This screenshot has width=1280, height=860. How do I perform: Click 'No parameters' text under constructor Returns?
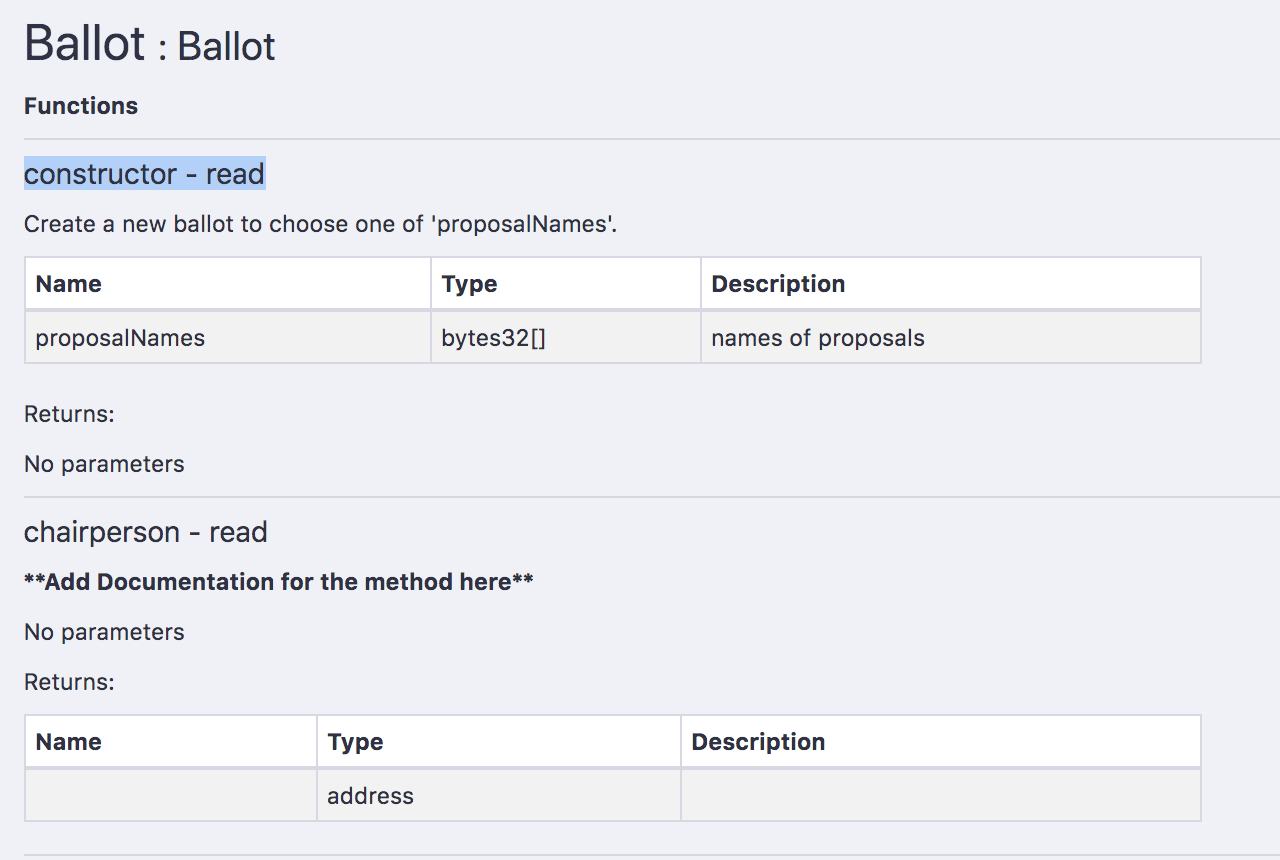[104, 464]
